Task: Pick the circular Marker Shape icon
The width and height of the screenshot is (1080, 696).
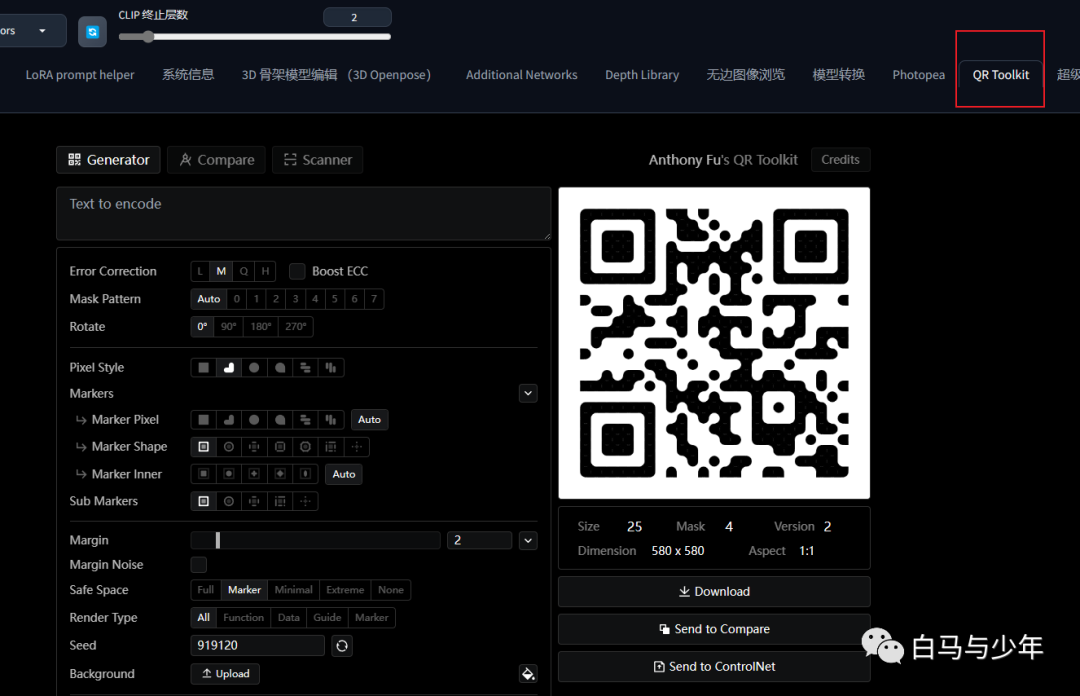Action: coord(229,447)
